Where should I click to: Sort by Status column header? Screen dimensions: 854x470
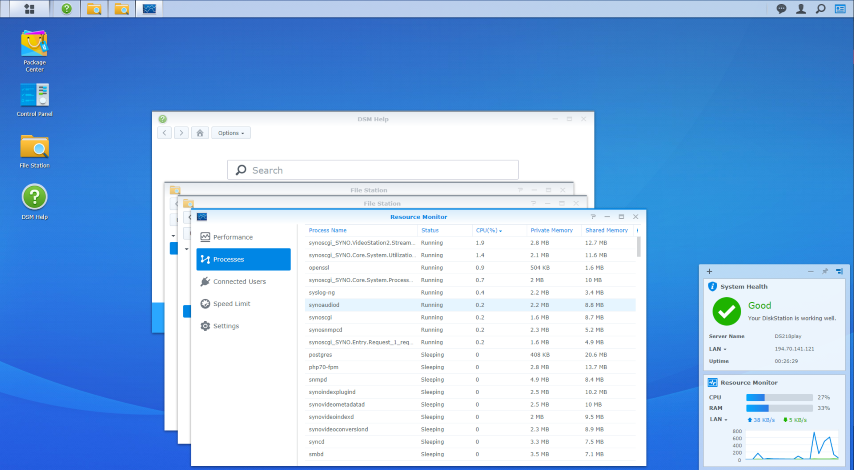click(444, 230)
